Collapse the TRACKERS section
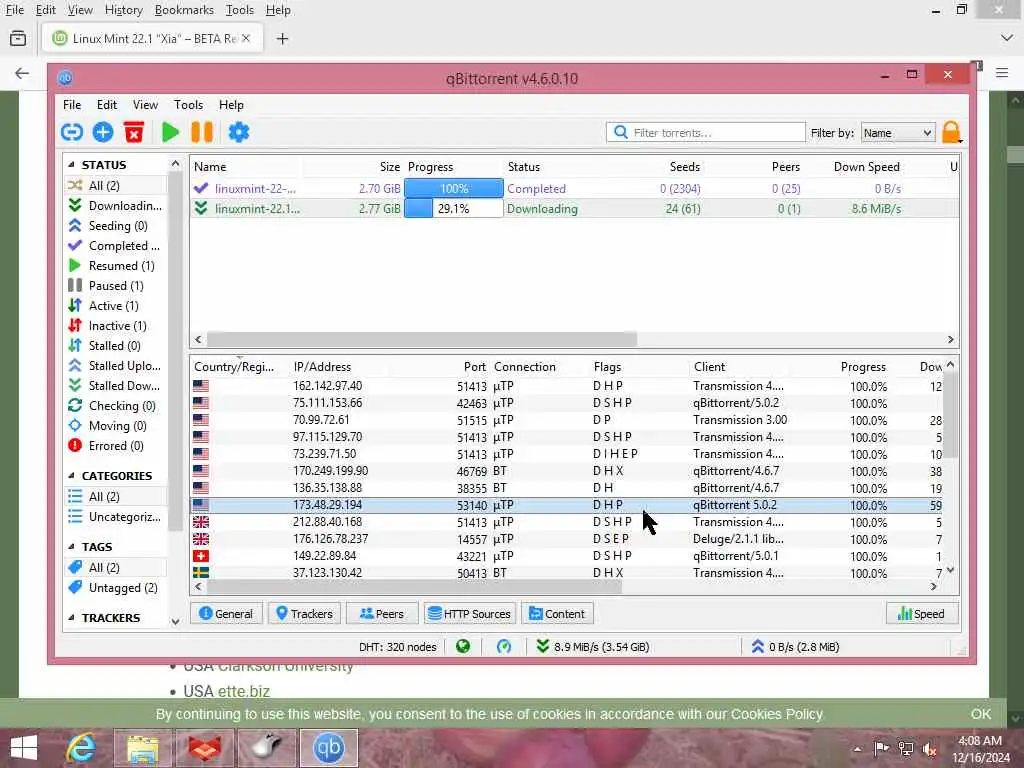 pos(71,618)
